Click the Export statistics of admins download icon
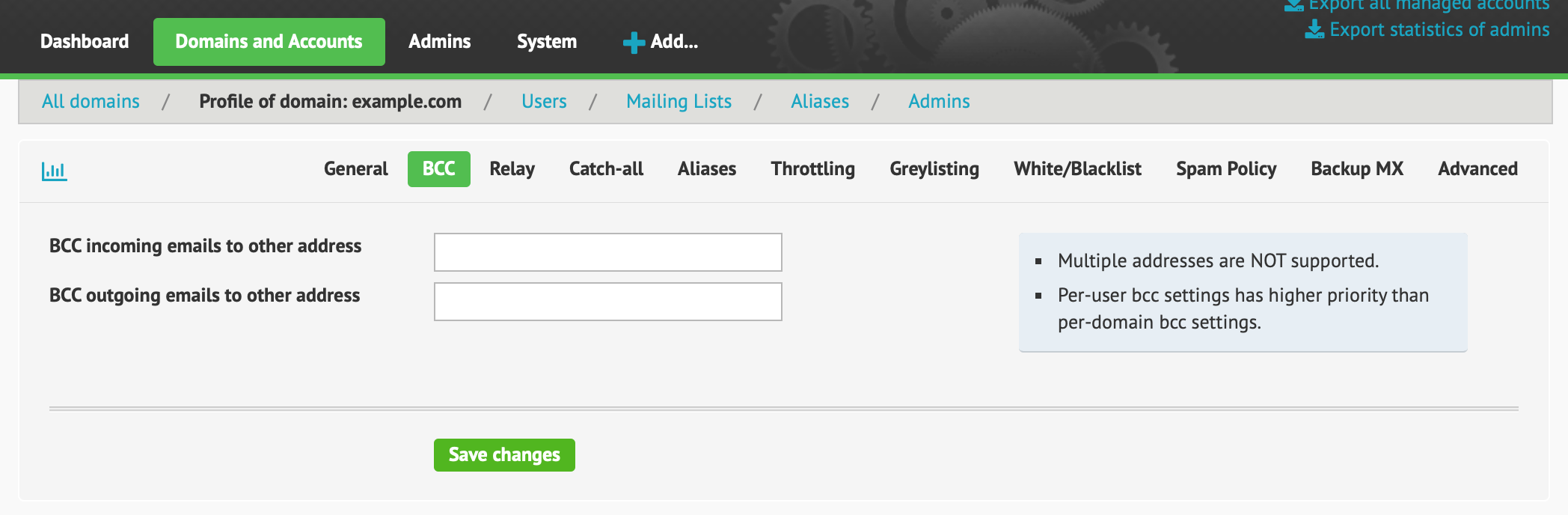The height and width of the screenshot is (515, 1568). click(x=1314, y=29)
